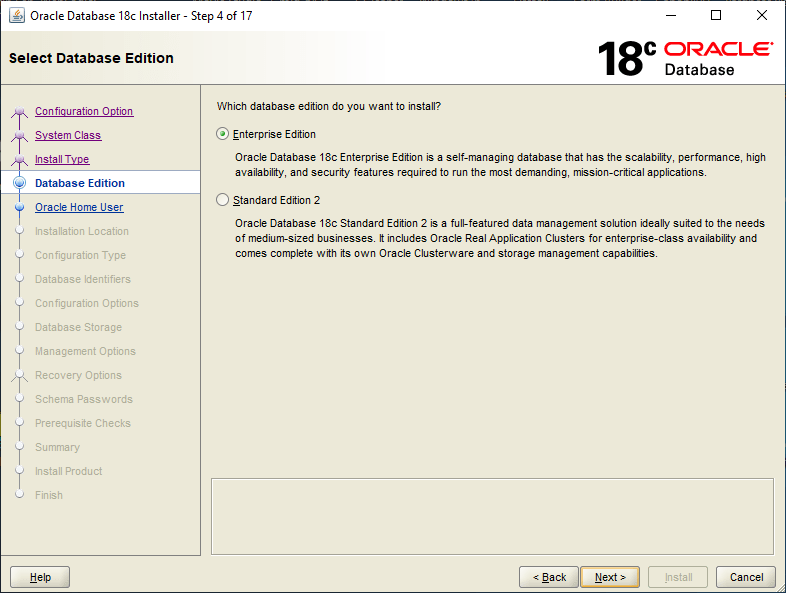786x593 pixels.
Task: Click the Prerequisite Checks step text
Action: 83,424
